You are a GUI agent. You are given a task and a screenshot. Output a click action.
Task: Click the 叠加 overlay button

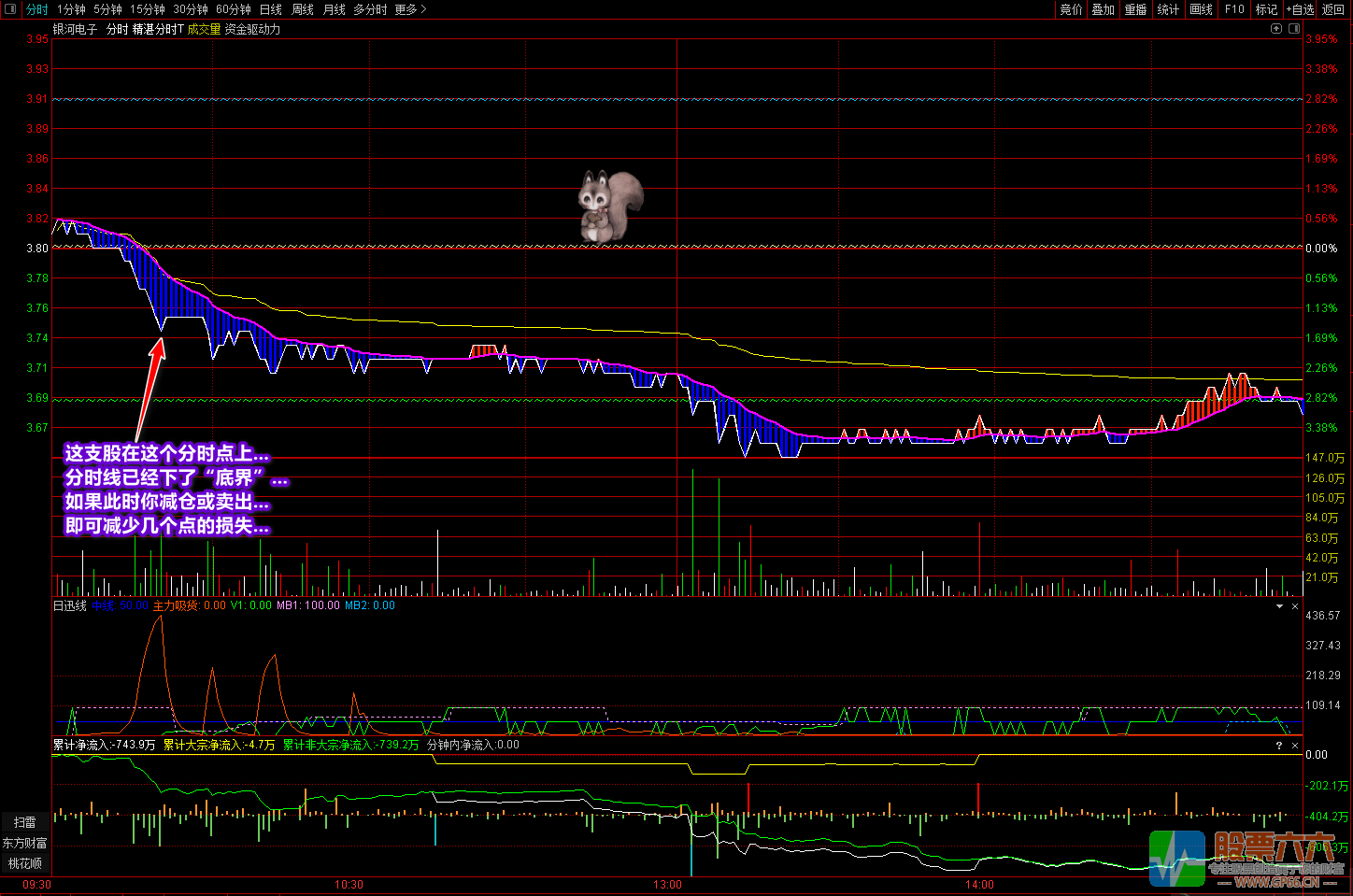[x=1104, y=9]
